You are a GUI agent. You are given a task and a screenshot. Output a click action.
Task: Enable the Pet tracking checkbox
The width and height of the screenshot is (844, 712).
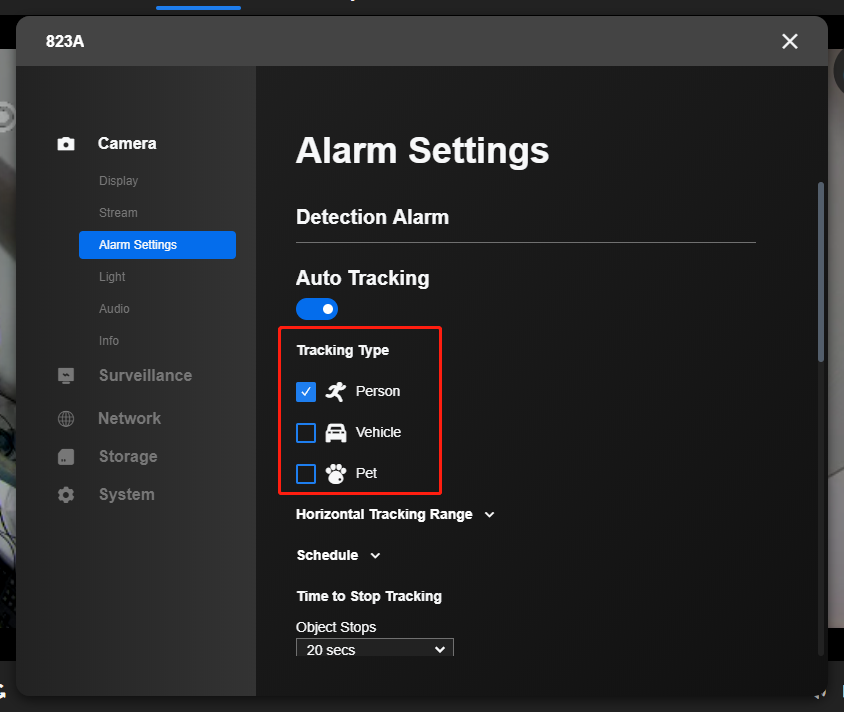click(306, 474)
